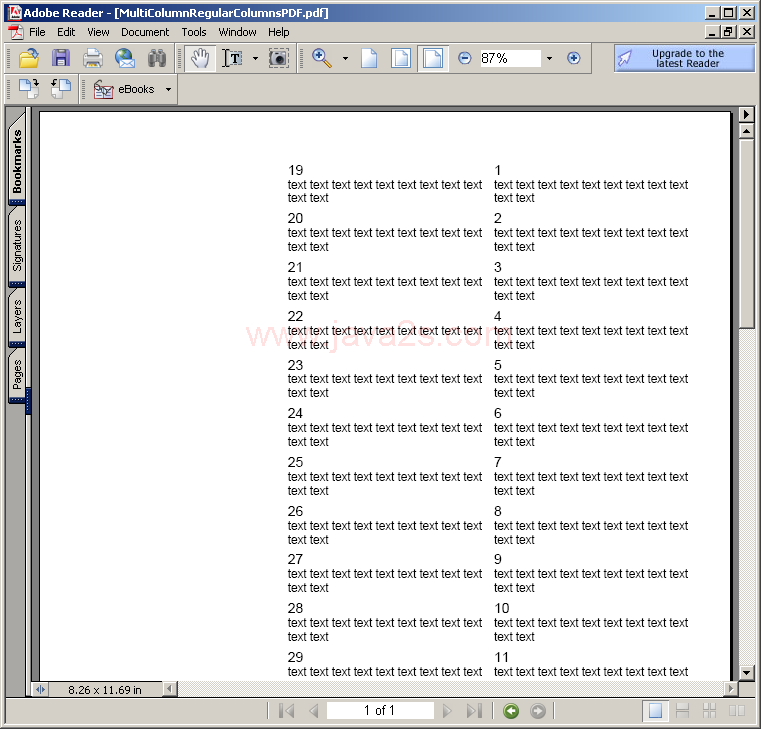Viewport: 761px width, 729px height.
Task: Set Actual Size page view
Action: [369, 58]
